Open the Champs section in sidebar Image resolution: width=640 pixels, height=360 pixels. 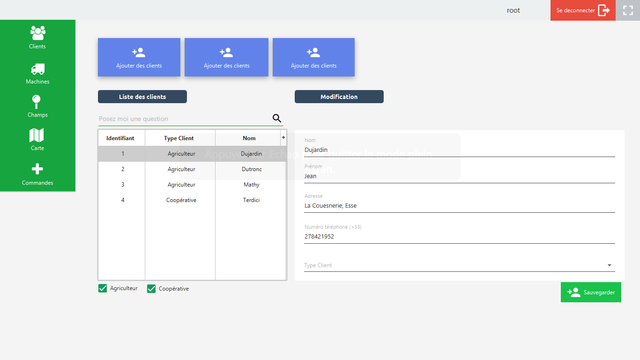coord(37,107)
